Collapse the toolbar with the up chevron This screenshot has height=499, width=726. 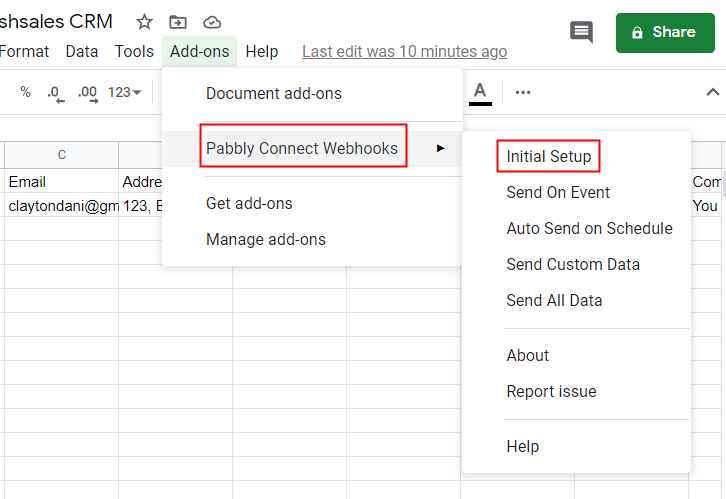coord(712,92)
